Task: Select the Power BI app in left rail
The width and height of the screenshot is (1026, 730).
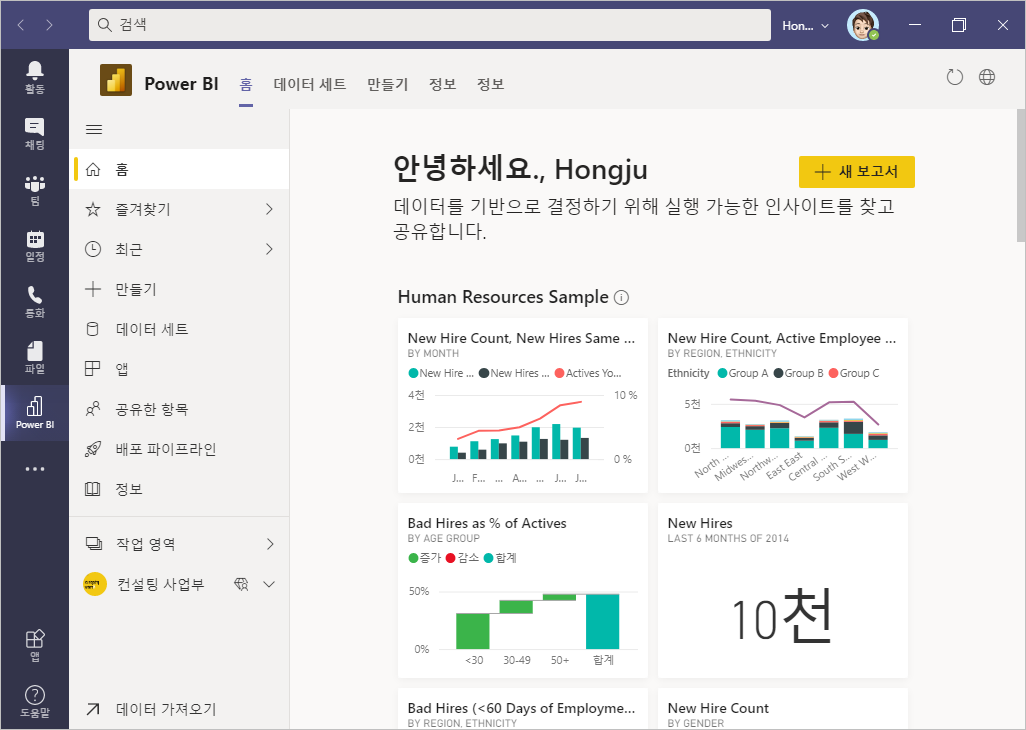Action: pos(35,413)
